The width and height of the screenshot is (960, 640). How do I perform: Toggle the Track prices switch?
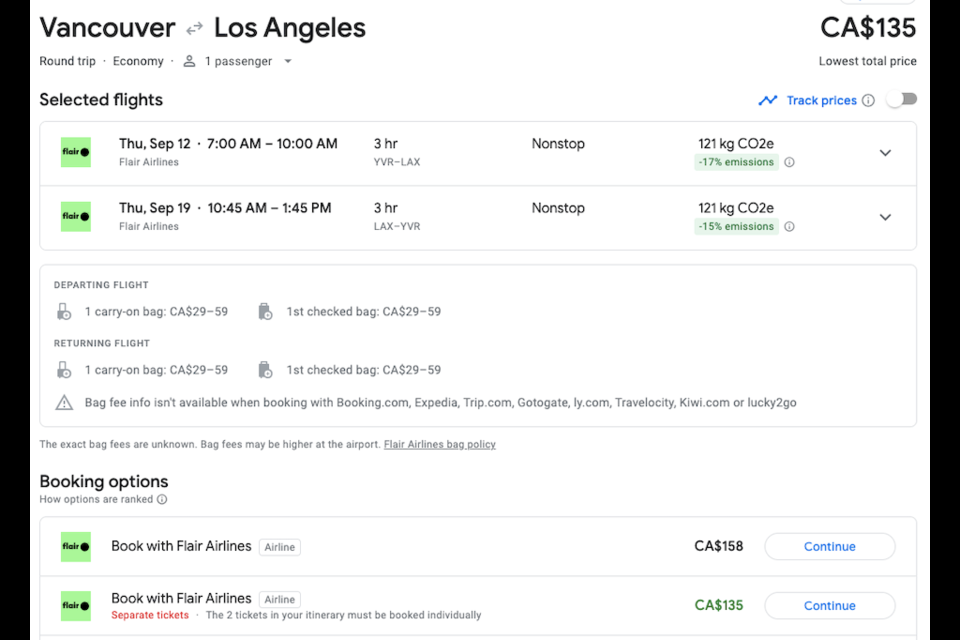[x=901, y=99]
